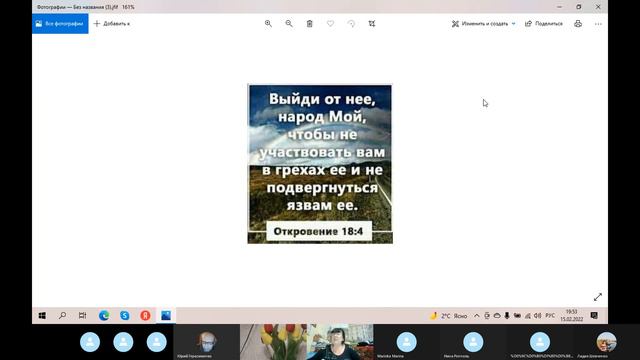Viewport: 640px width, 360px height.
Task: Open Yandex browser from the taskbar
Action: tap(145, 316)
